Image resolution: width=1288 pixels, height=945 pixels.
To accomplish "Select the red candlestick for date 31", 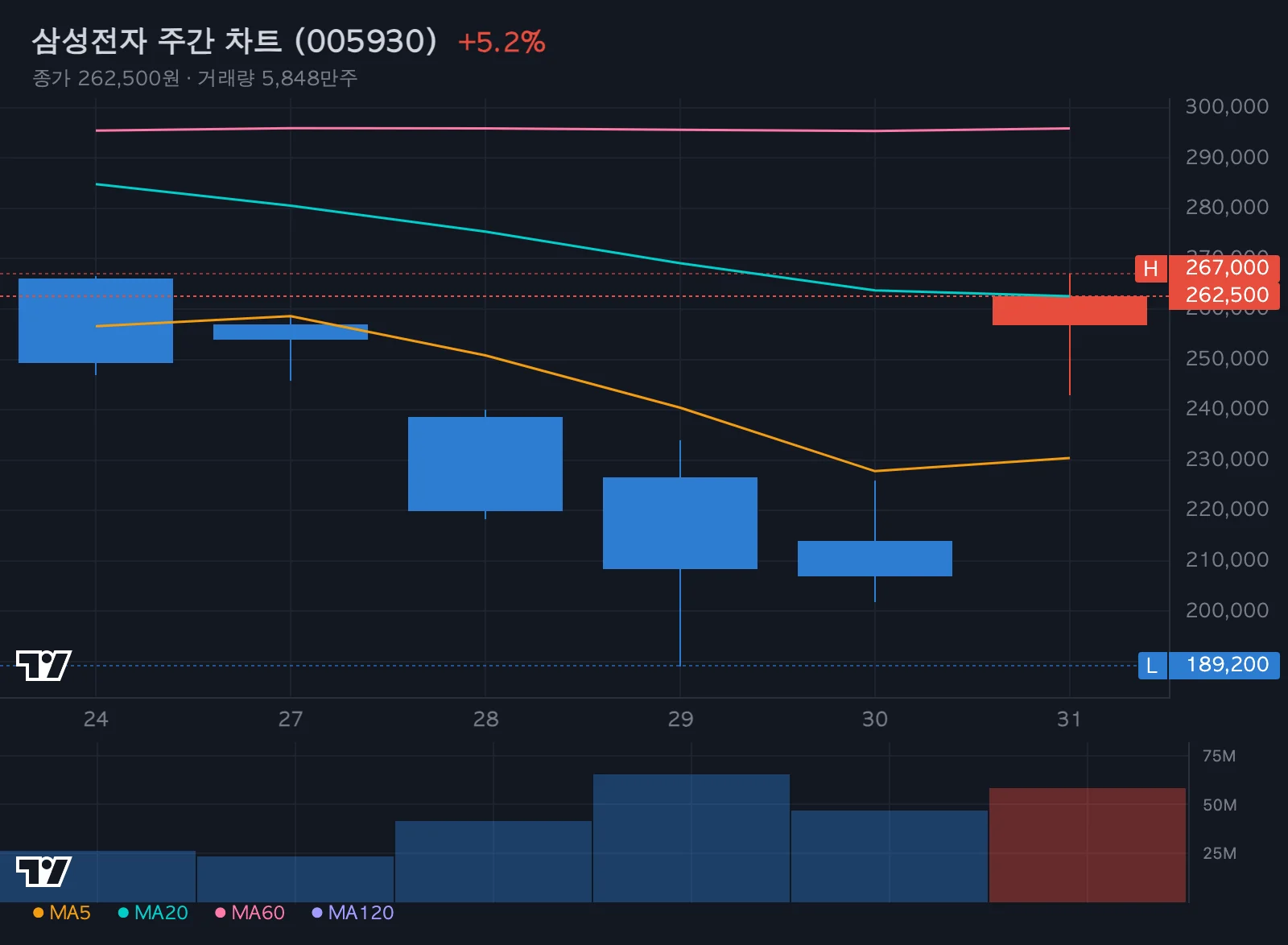I will pos(1069,311).
